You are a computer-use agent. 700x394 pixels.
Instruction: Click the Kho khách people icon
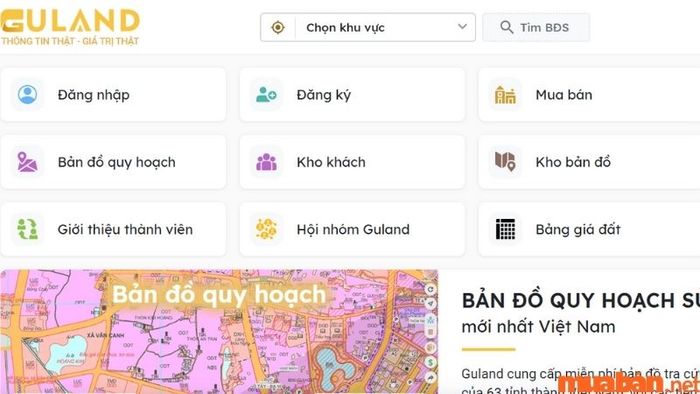coord(266,162)
